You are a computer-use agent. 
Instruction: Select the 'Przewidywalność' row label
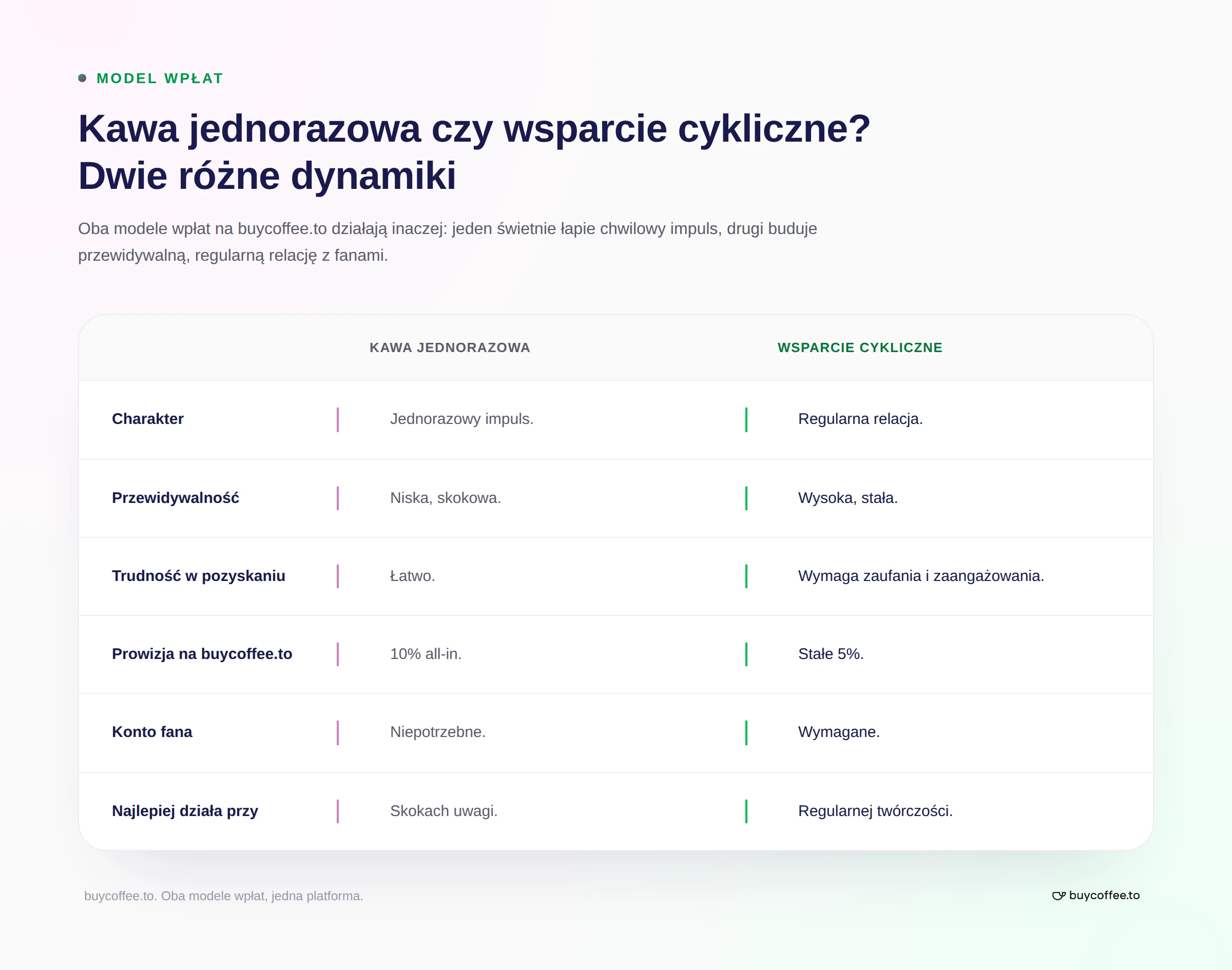[176, 498]
